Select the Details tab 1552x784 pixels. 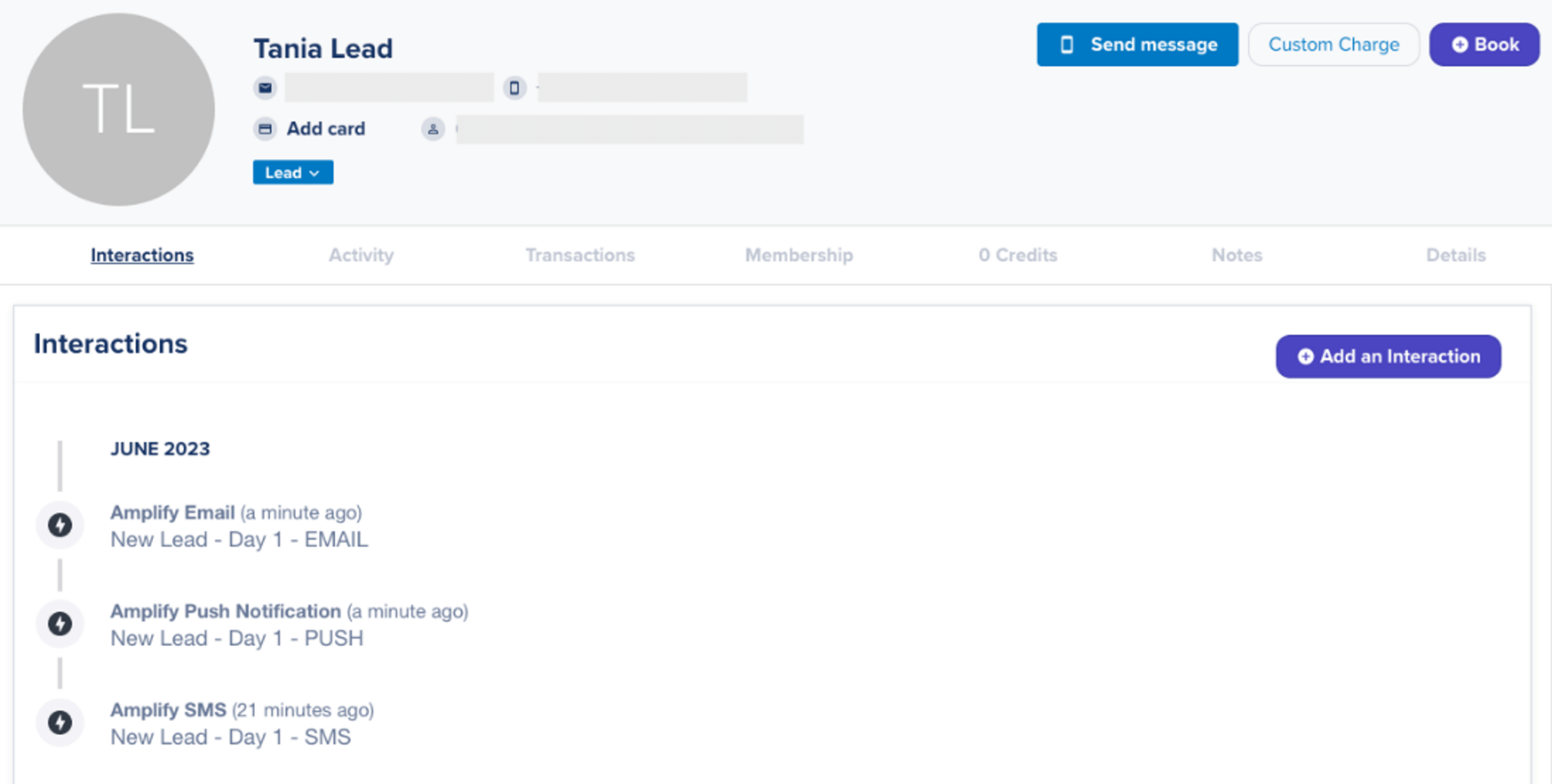point(1455,255)
